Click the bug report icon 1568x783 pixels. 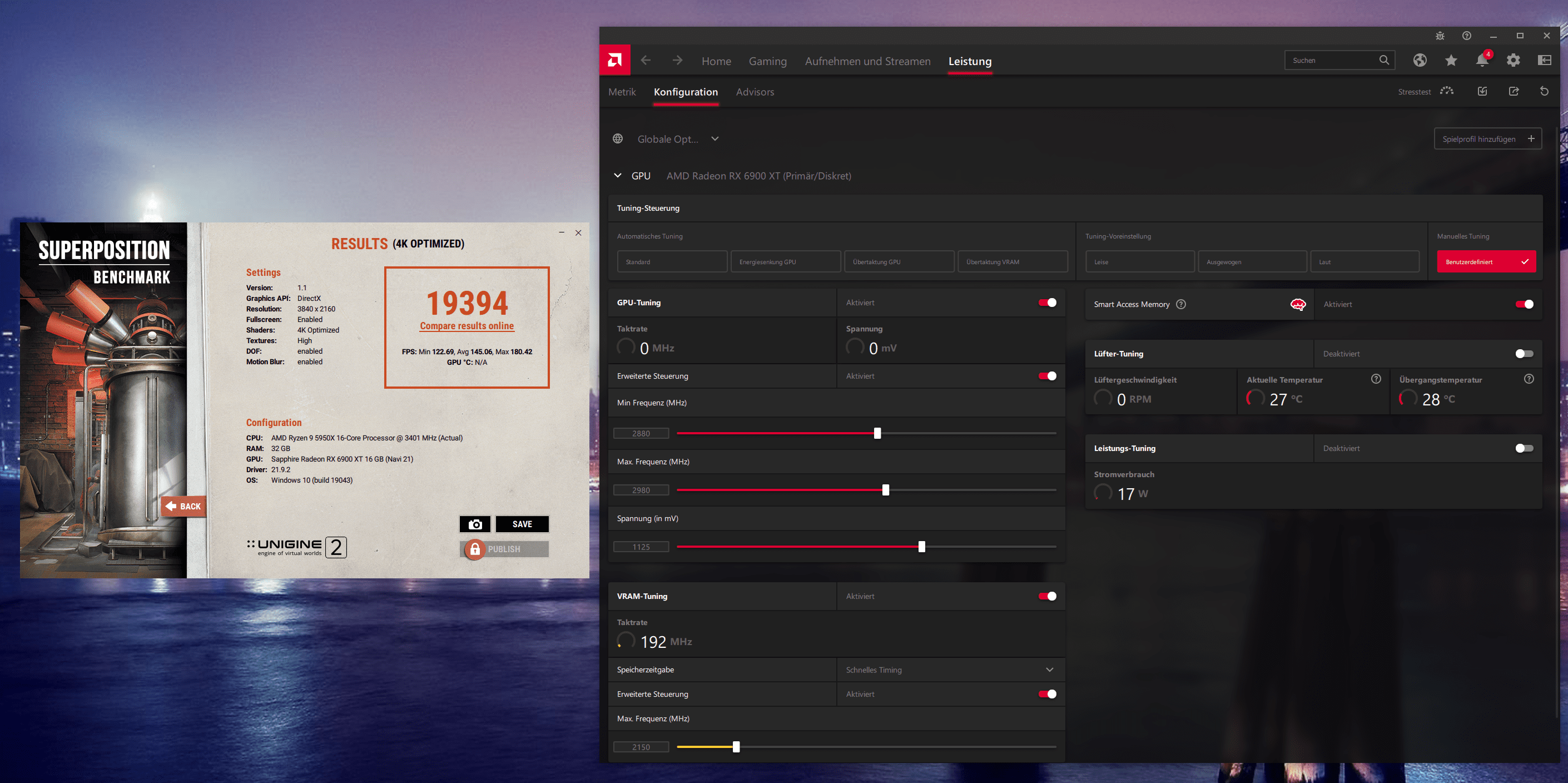tap(1440, 36)
